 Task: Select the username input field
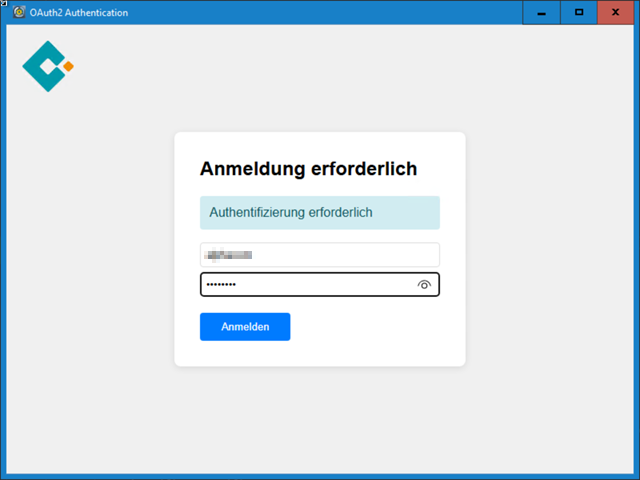(x=320, y=255)
